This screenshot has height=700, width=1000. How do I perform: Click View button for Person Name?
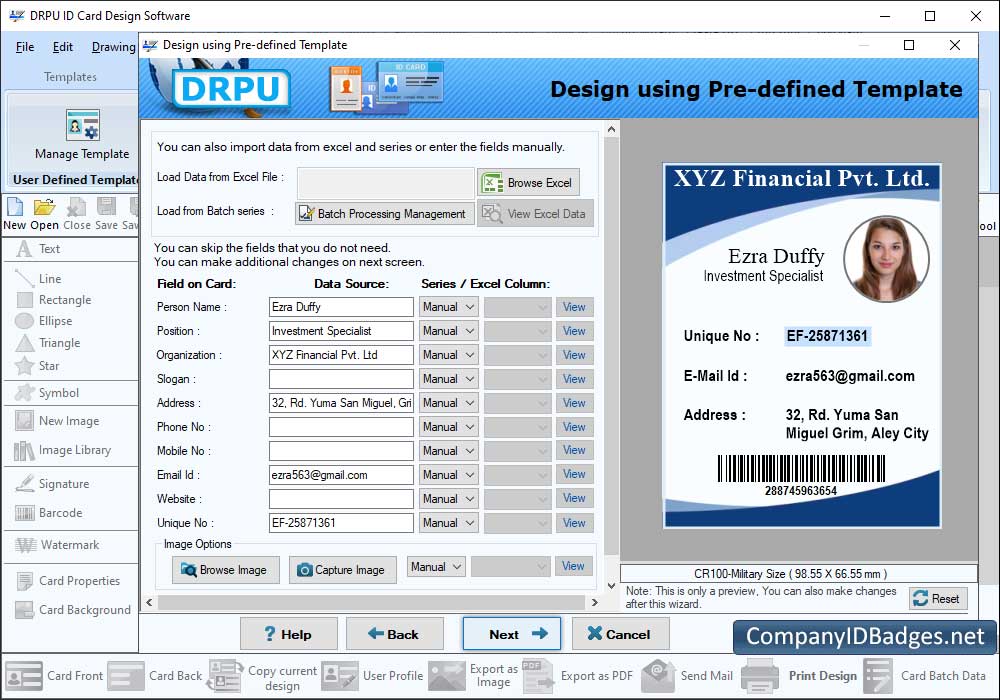[x=574, y=307]
